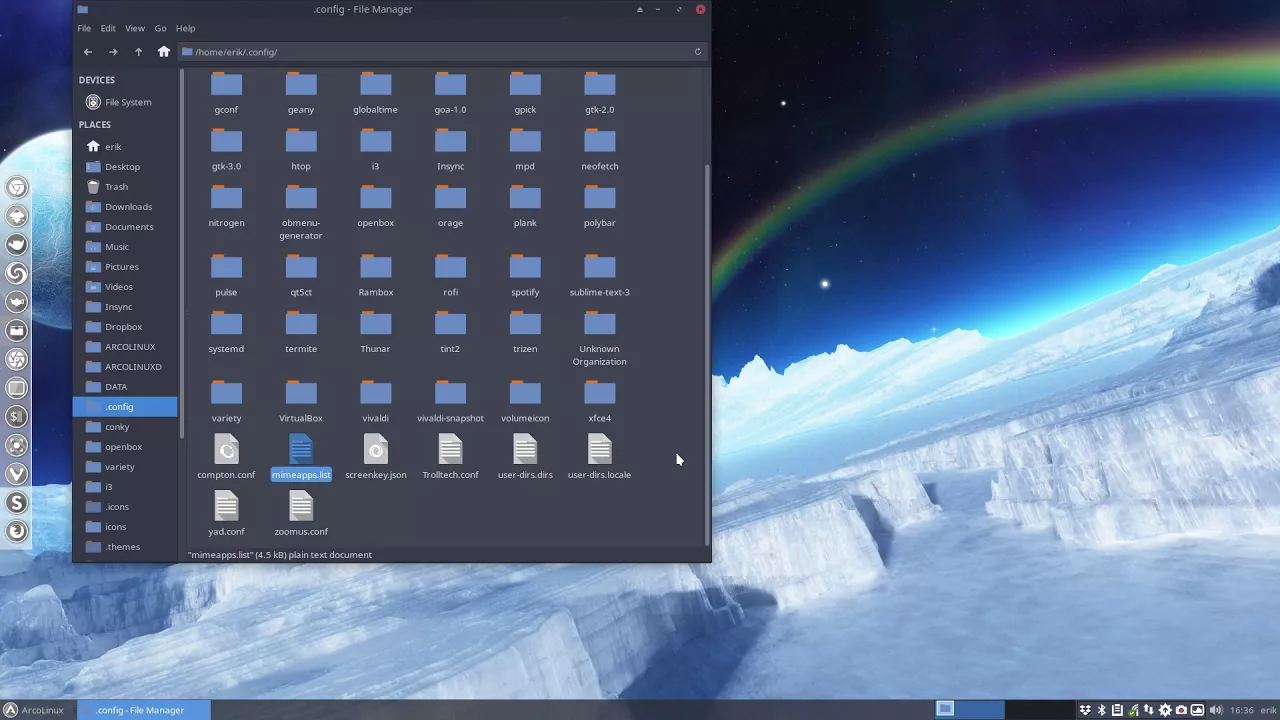Go back to previous folder
The width and height of the screenshot is (1280, 720).
88,52
